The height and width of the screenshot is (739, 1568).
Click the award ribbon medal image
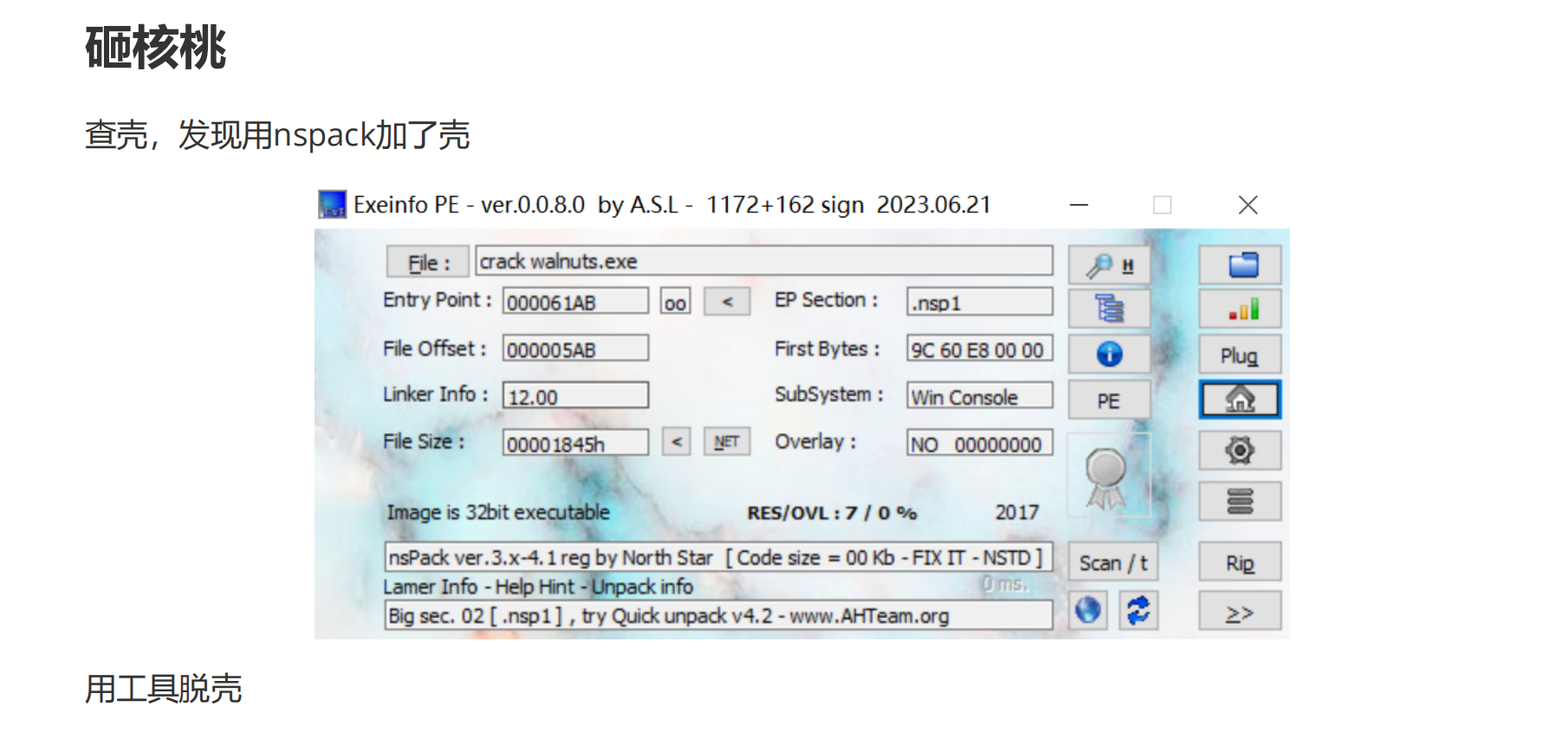1106,477
